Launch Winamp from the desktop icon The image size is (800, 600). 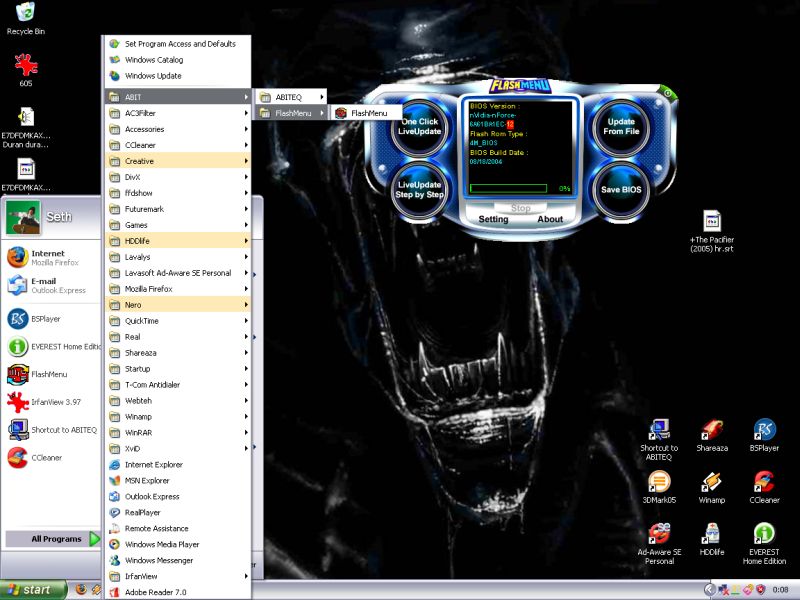711,482
